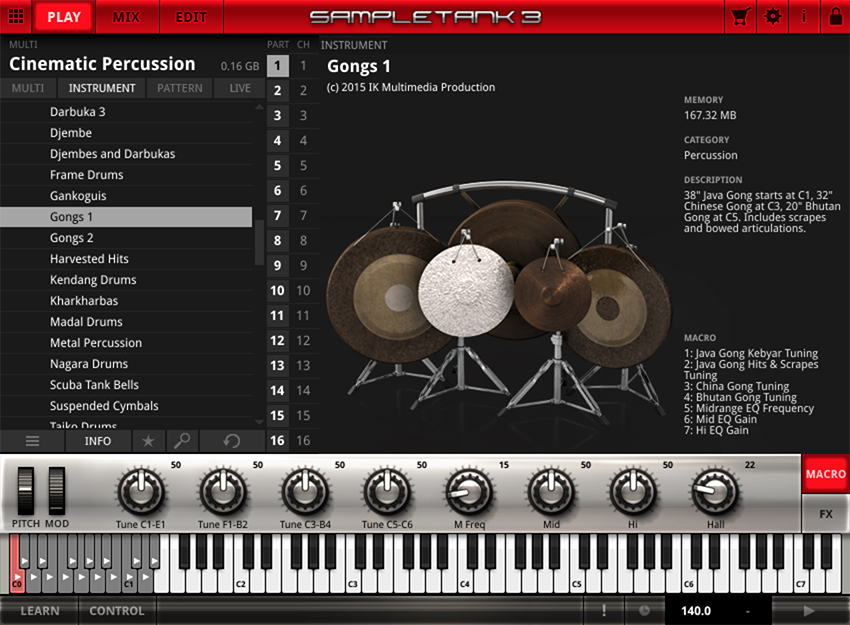The height and width of the screenshot is (625, 850).
Task: Select Suspended Cymbals instrument
Action: (x=126, y=406)
